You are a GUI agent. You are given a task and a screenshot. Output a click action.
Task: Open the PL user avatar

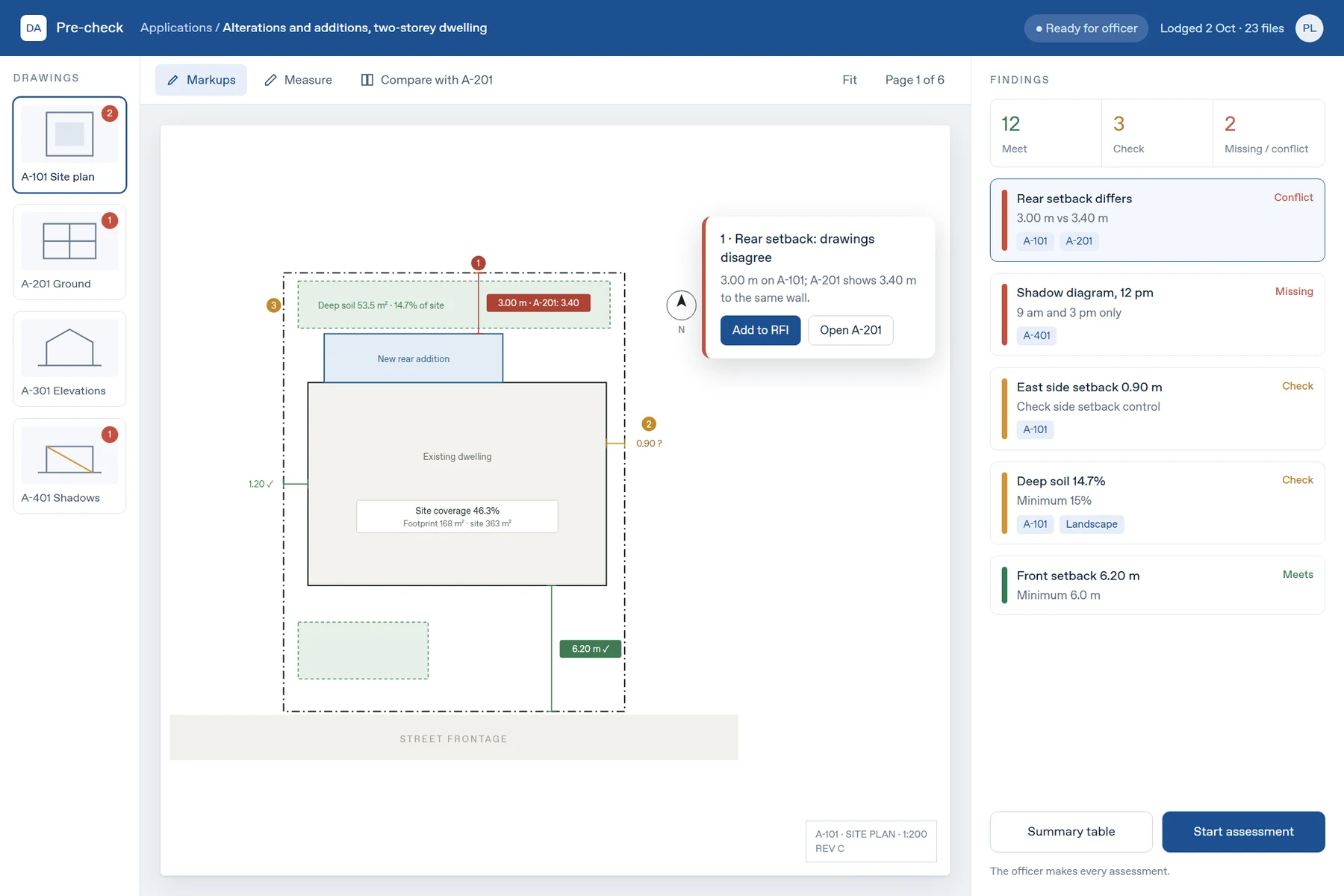click(x=1309, y=28)
